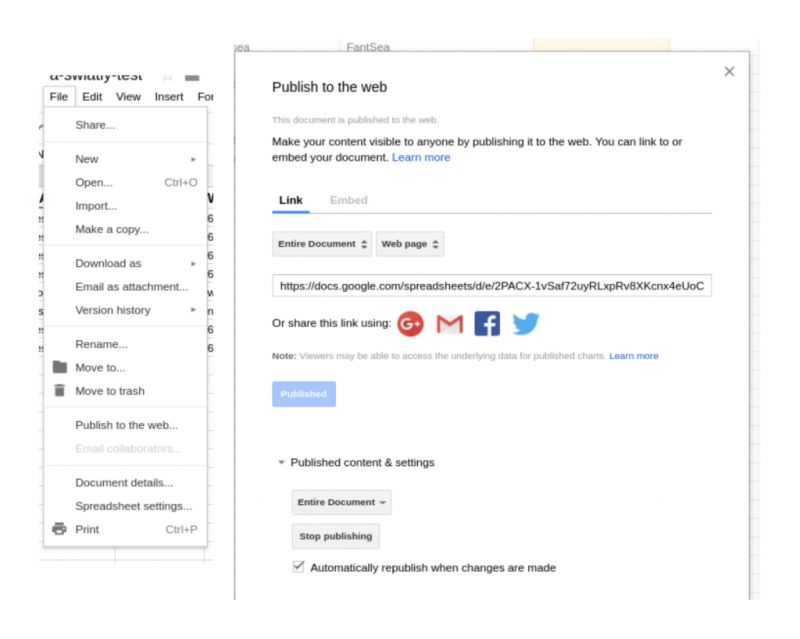Image resolution: width=800 pixels, height=639 pixels.
Task: Collapse Published content & settings section
Action: (x=280, y=461)
